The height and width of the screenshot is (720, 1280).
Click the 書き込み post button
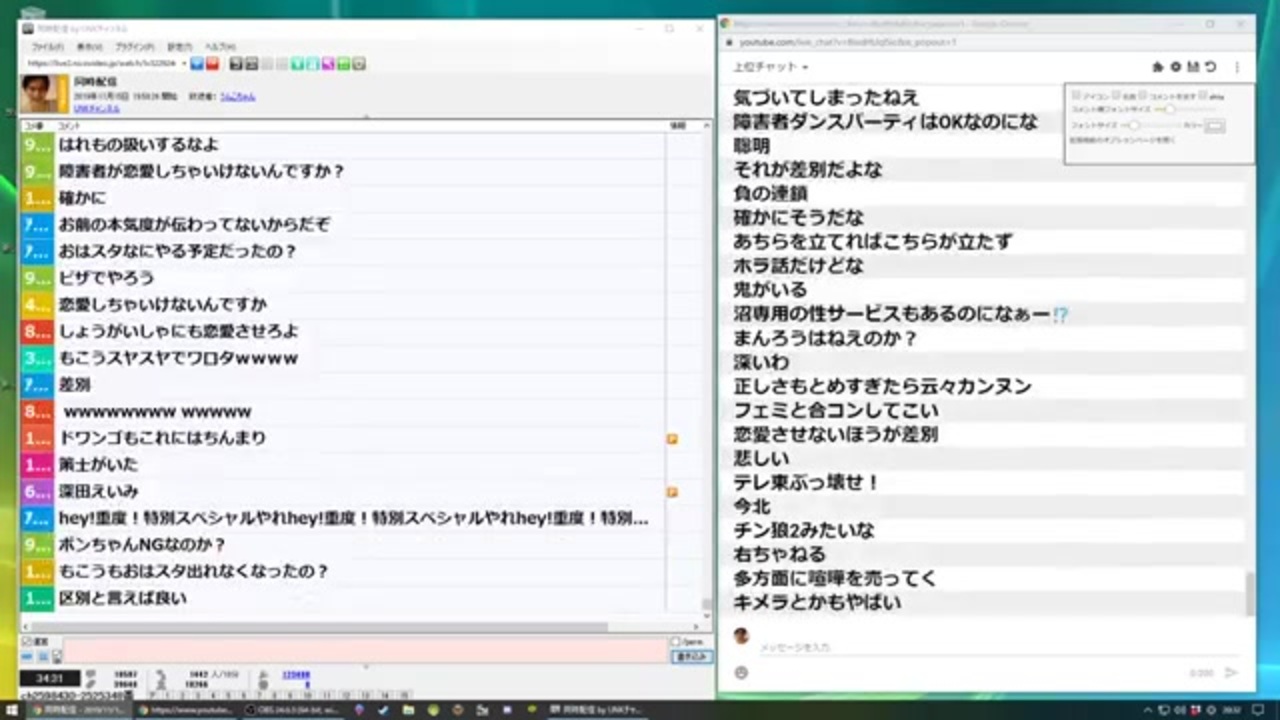692,657
